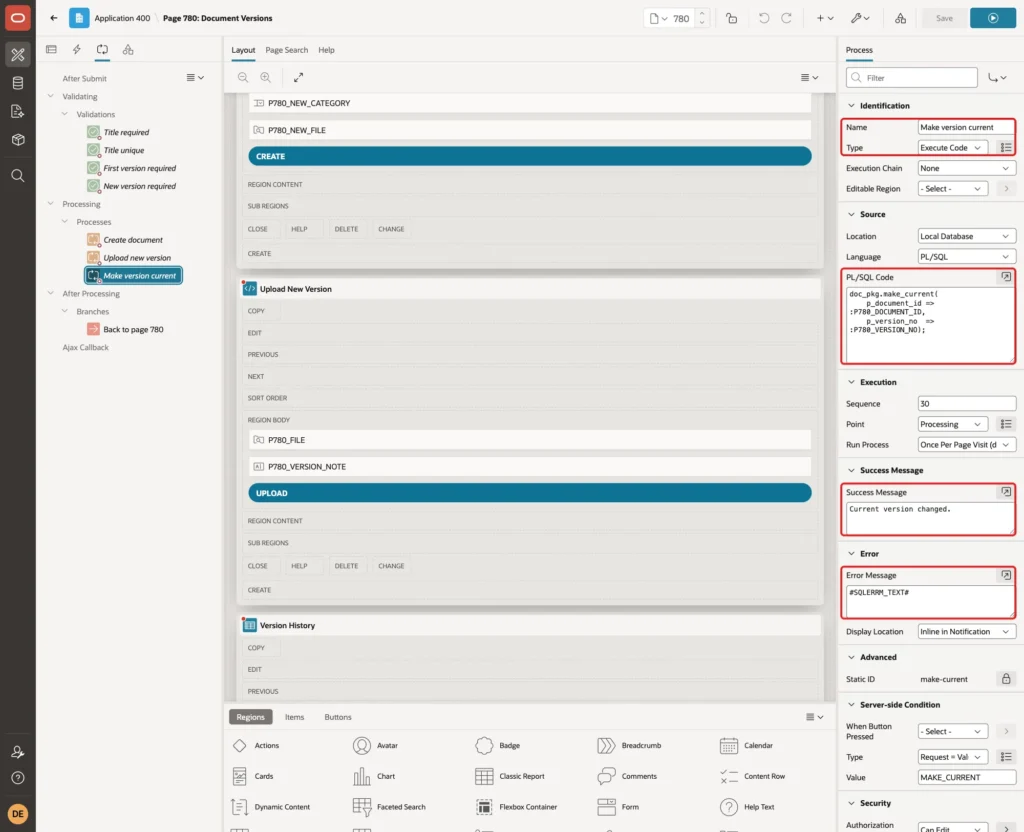Switch to the Layout tab
The width and height of the screenshot is (1024, 832).
click(243, 50)
